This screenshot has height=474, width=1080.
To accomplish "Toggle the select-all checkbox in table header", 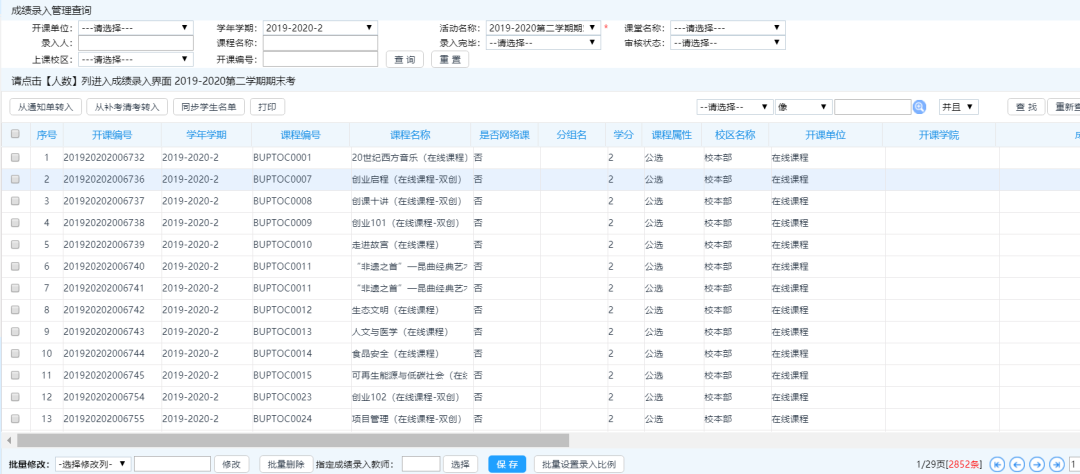I will tap(15, 134).
